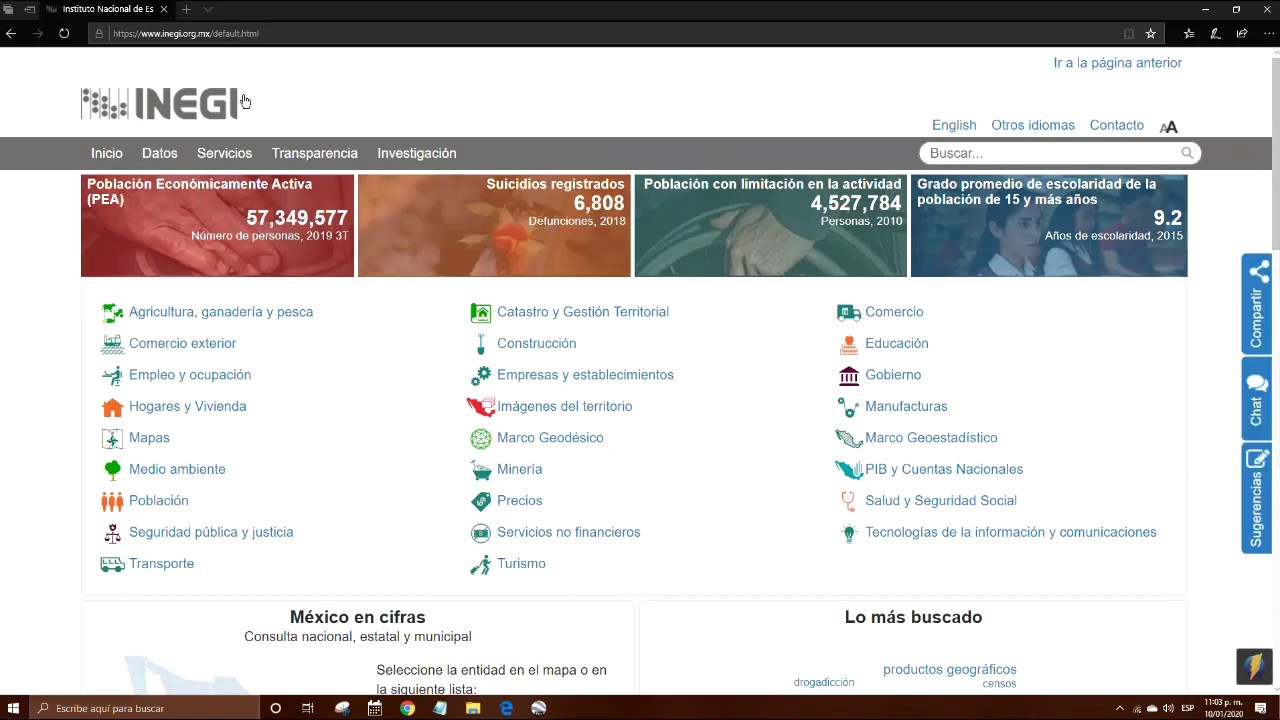Screen dimensions: 1280x720
Task: Open the Sugerencias side button
Action: (1257, 498)
